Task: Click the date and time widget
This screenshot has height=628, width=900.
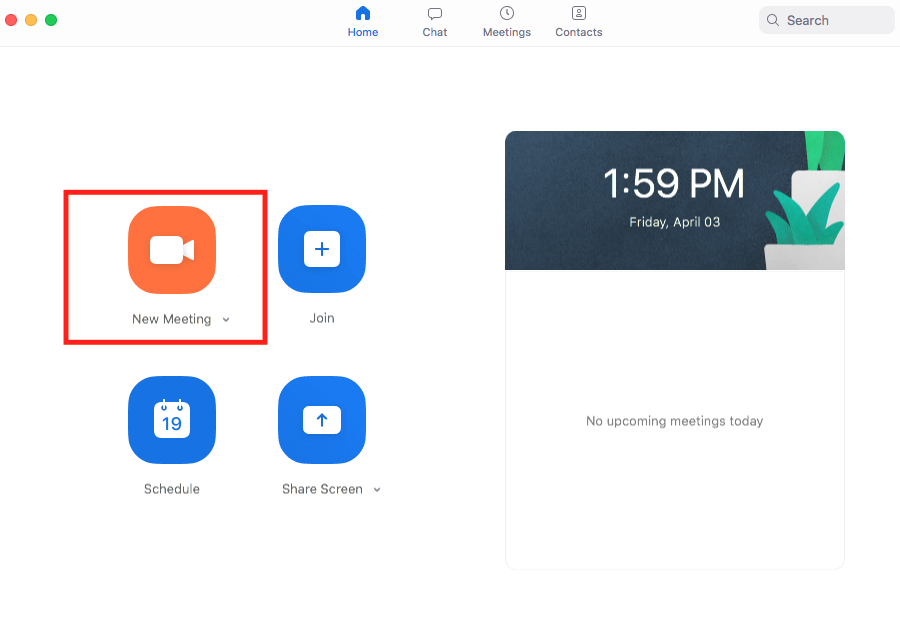Action: (675, 200)
